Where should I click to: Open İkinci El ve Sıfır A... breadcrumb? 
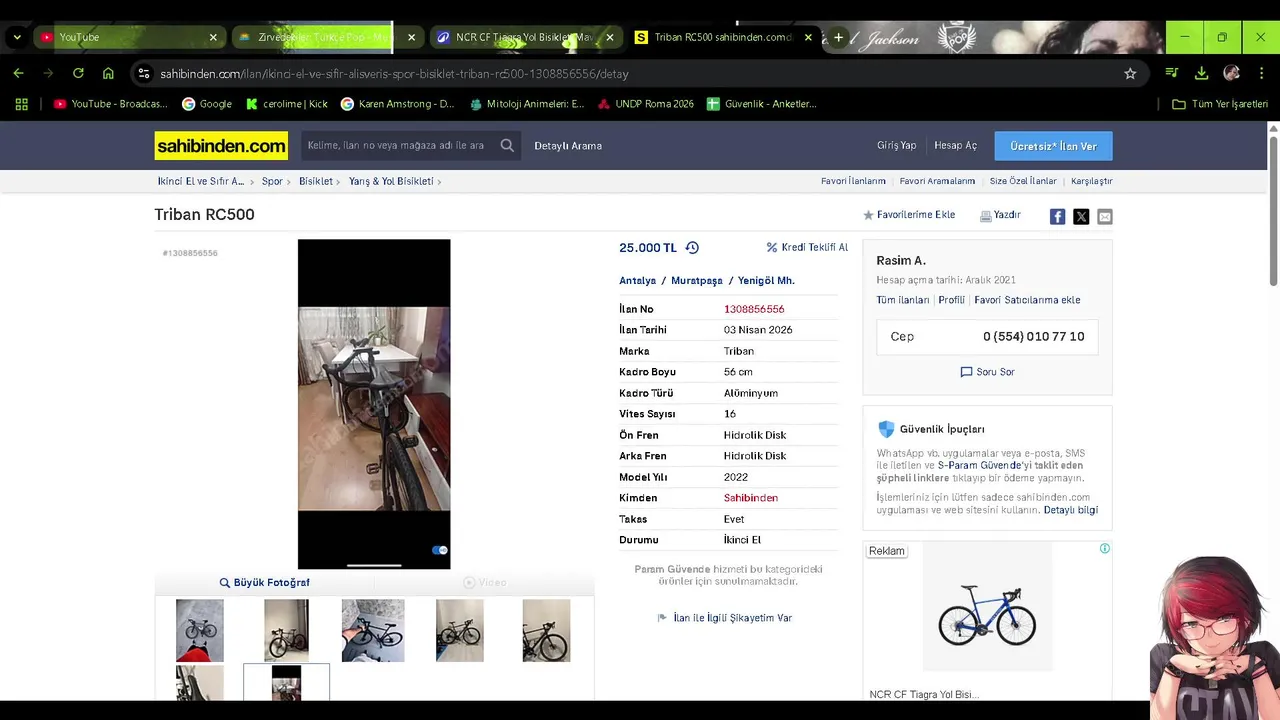pos(201,181)
